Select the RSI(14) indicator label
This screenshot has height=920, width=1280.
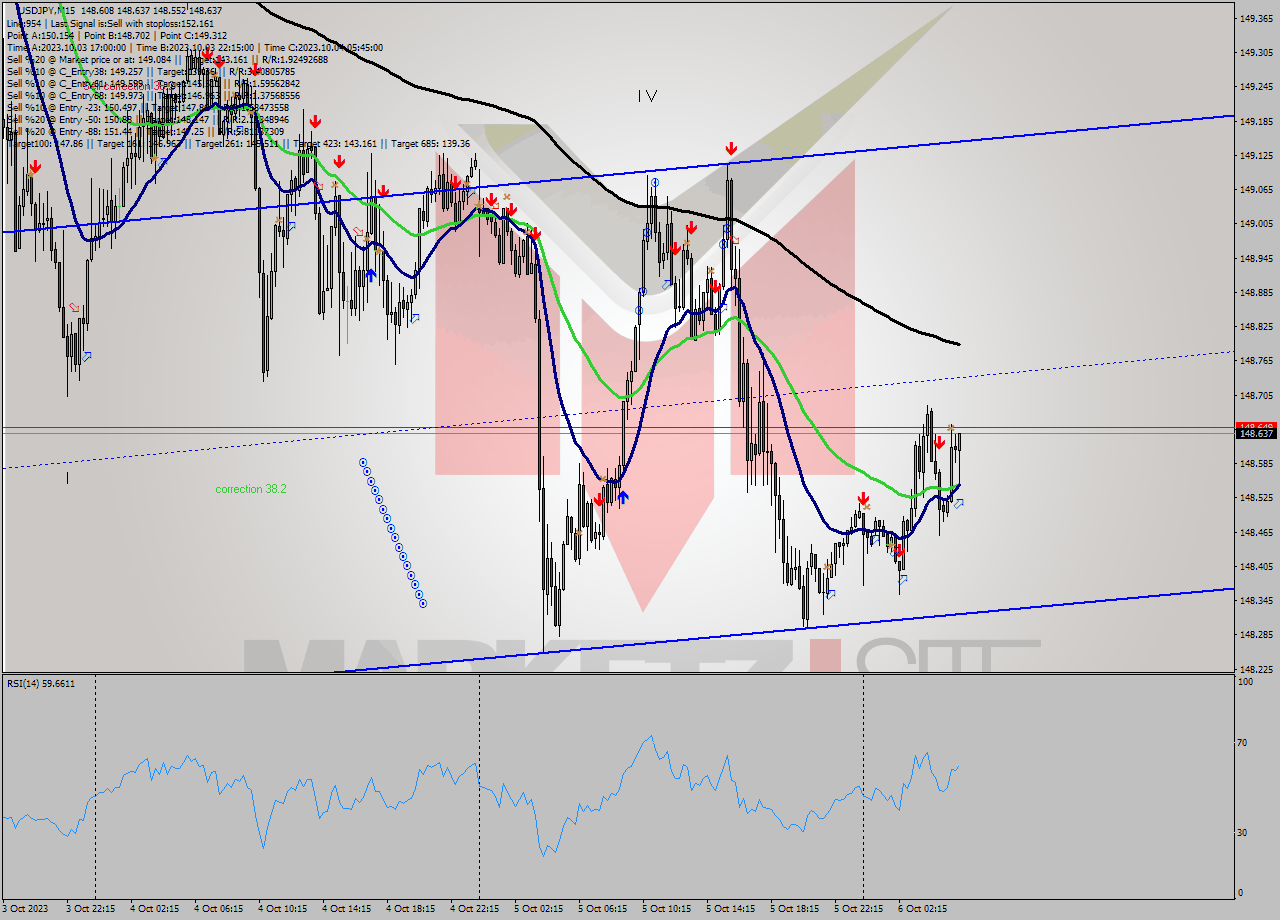tap(40, 684)
